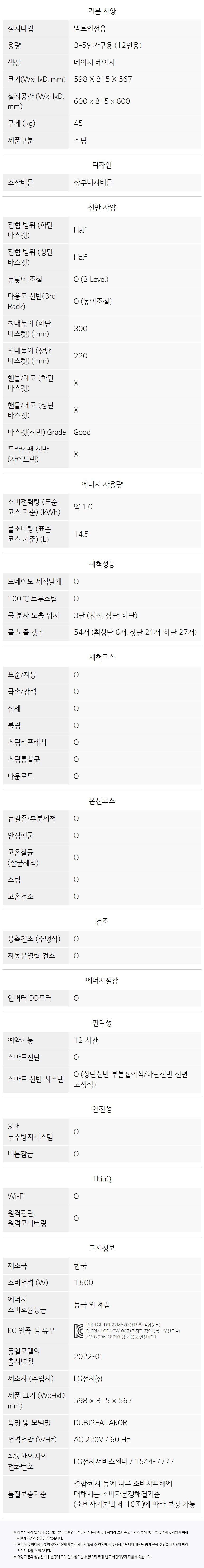The height and width of the screenshot is (1568, 204).
Task: Click the 상부터치버튼 value
Action: [x=93, y=183]
